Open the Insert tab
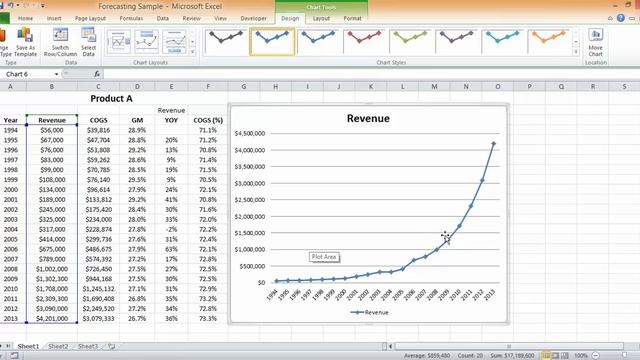Viewport: 640px width, 360px height. (x=54, y=18)
